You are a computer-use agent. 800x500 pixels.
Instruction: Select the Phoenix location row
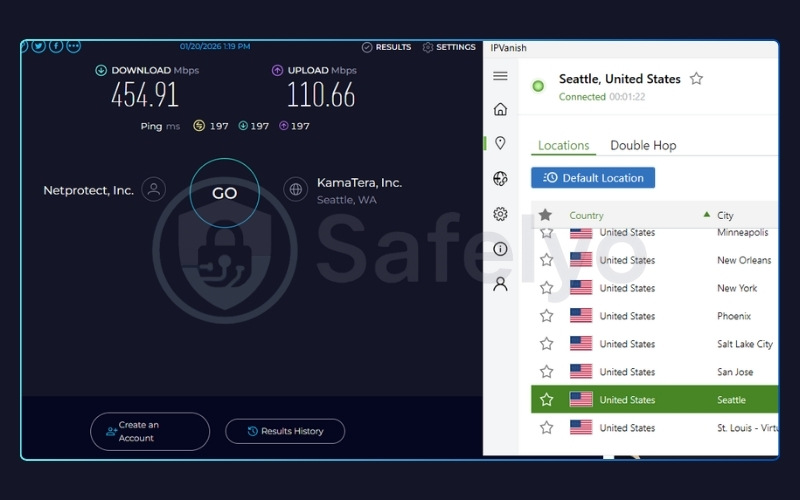click(655, 316)
